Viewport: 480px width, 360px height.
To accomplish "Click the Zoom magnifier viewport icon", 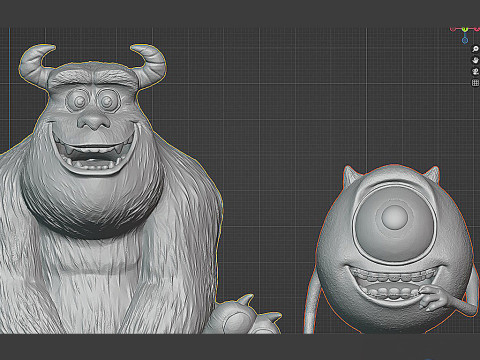I will point(475,49).
